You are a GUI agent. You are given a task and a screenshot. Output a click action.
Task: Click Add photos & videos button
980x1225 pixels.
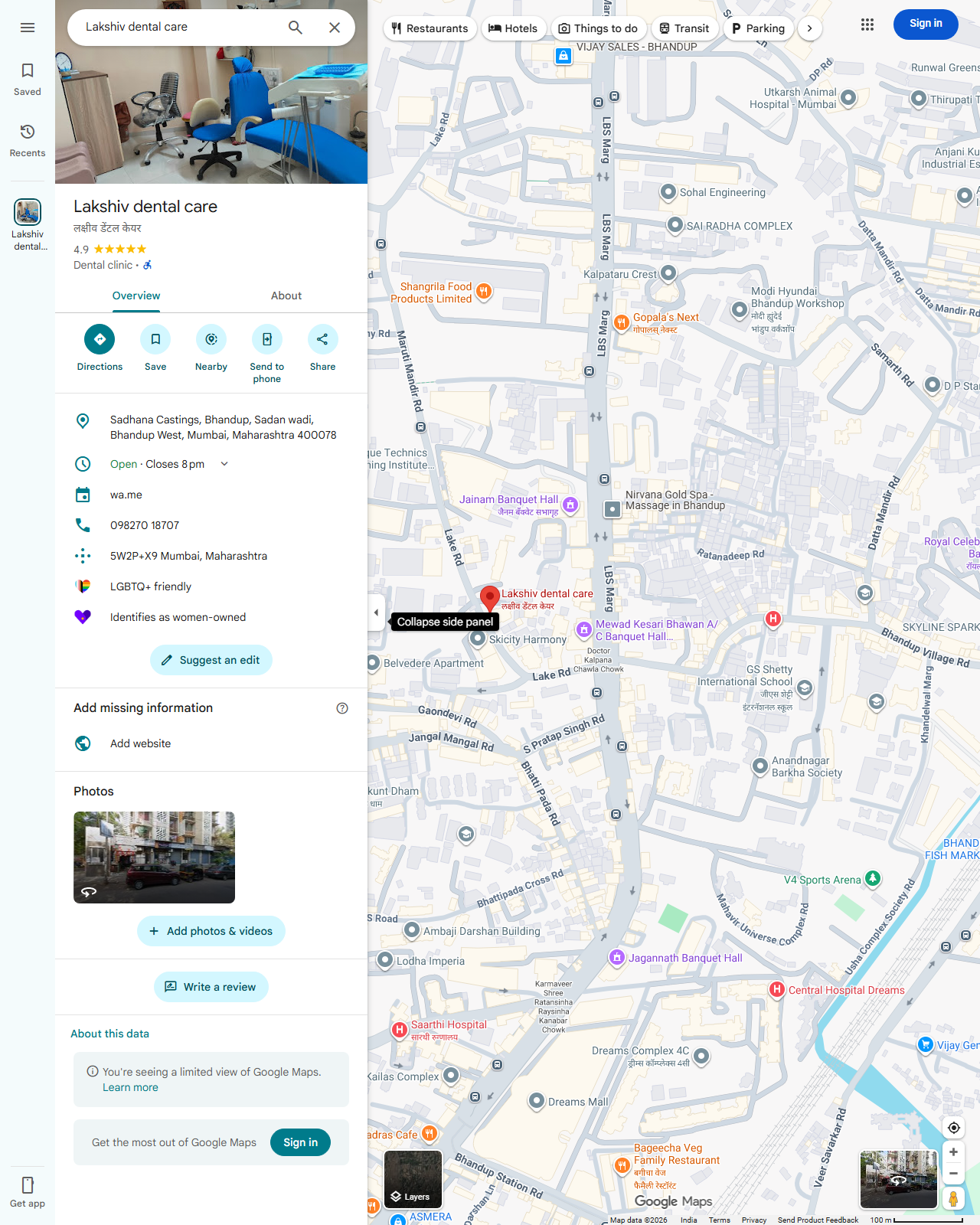(x=211, y=931)
